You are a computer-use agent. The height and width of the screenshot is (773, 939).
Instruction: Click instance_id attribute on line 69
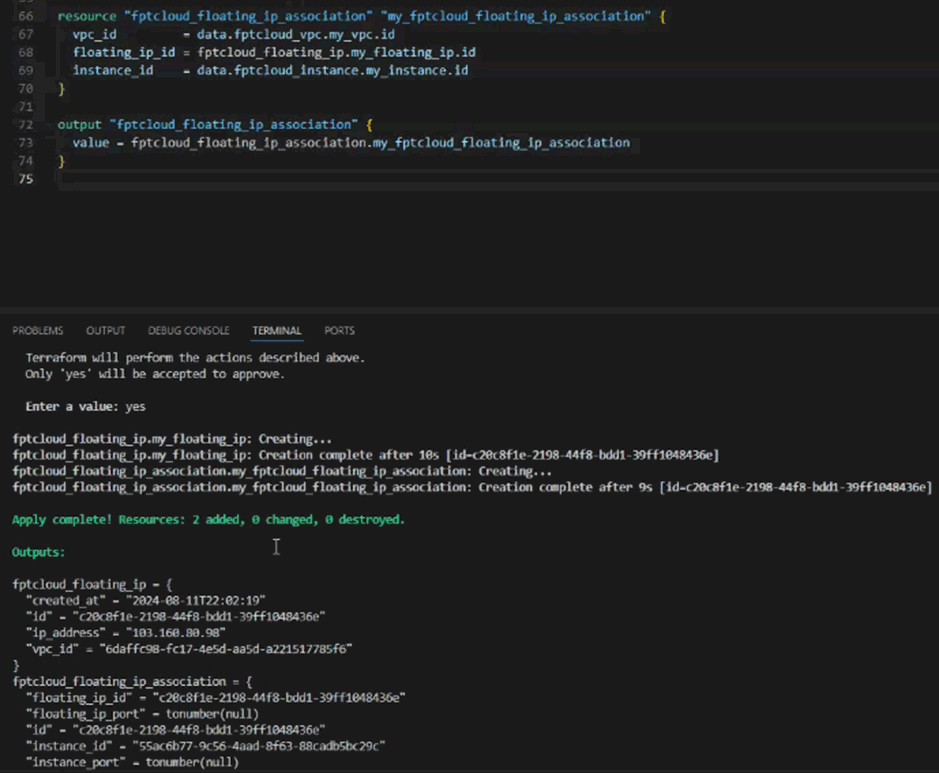pos(113,70)
